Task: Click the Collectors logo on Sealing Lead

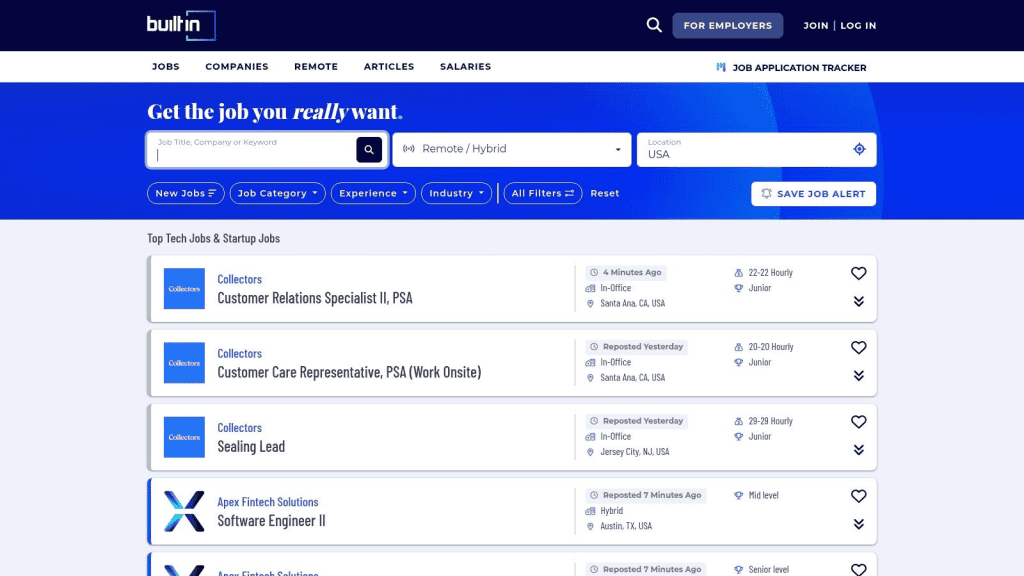Action: [184, 437]
